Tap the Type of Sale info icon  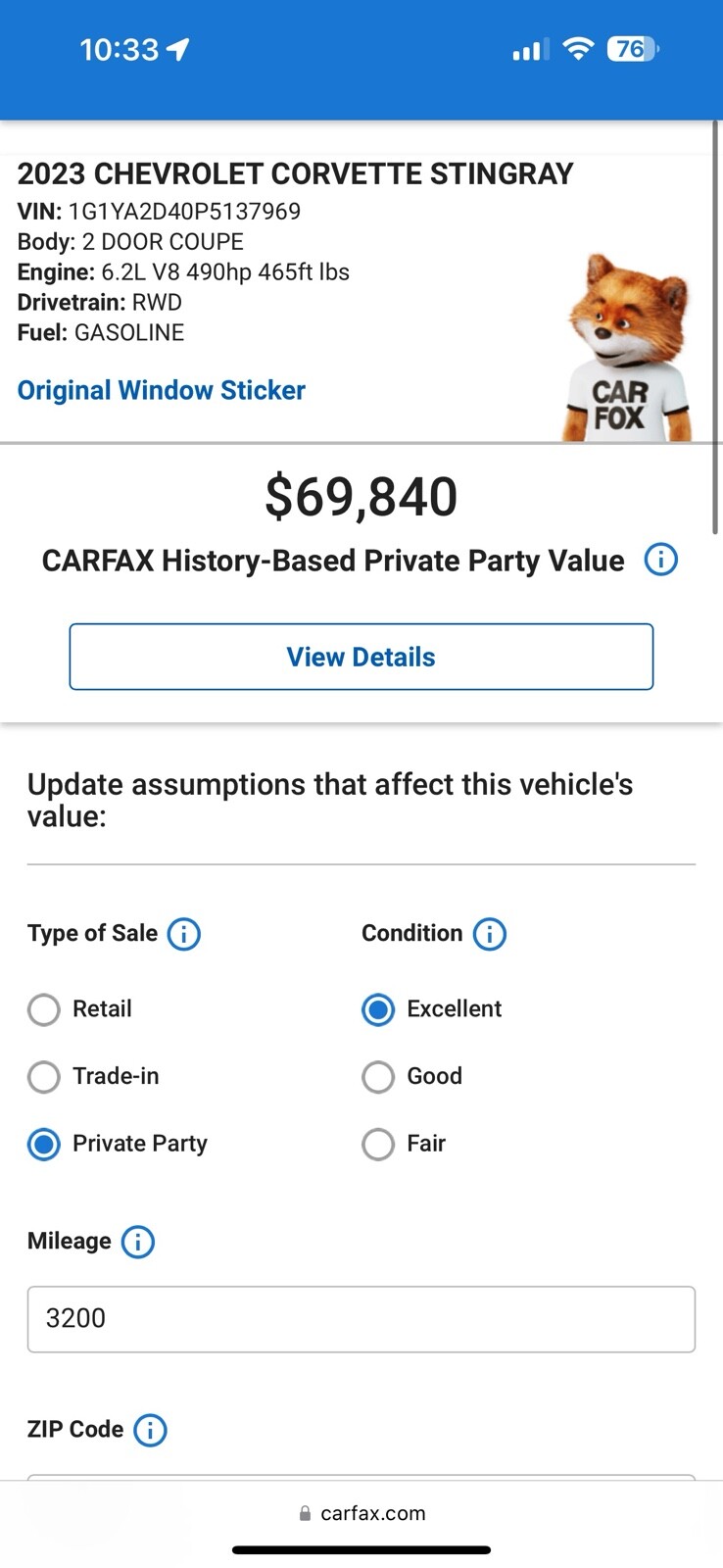184,934
